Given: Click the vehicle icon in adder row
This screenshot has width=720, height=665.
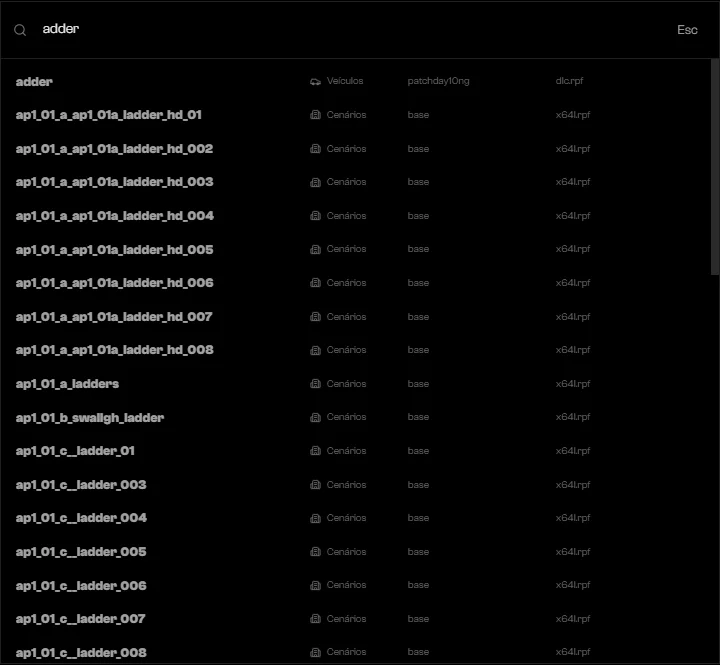Looking at the screenshot, I should pos(315,82).
